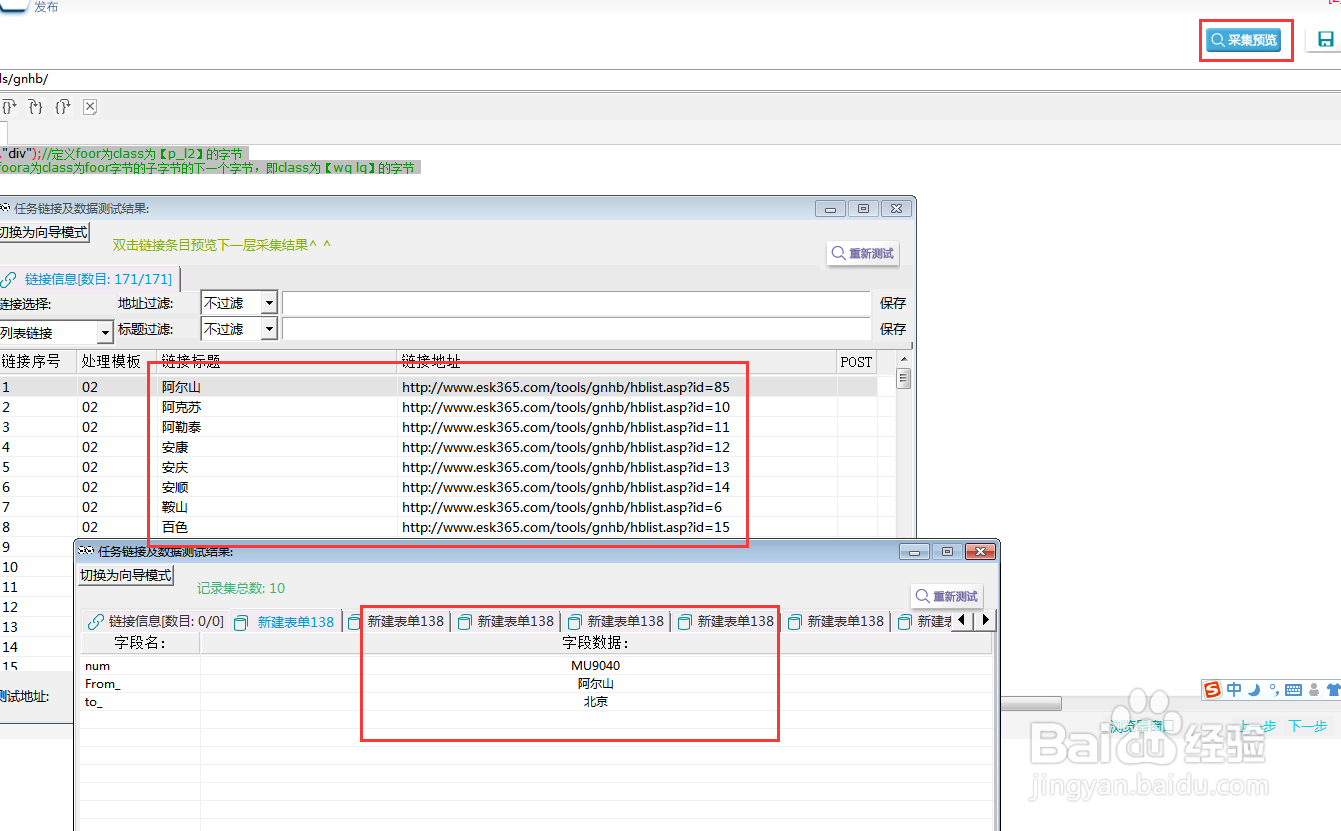Toggle the moon half-width icon in IME bar
1341x831 pixels.
tap(1254, 689)
